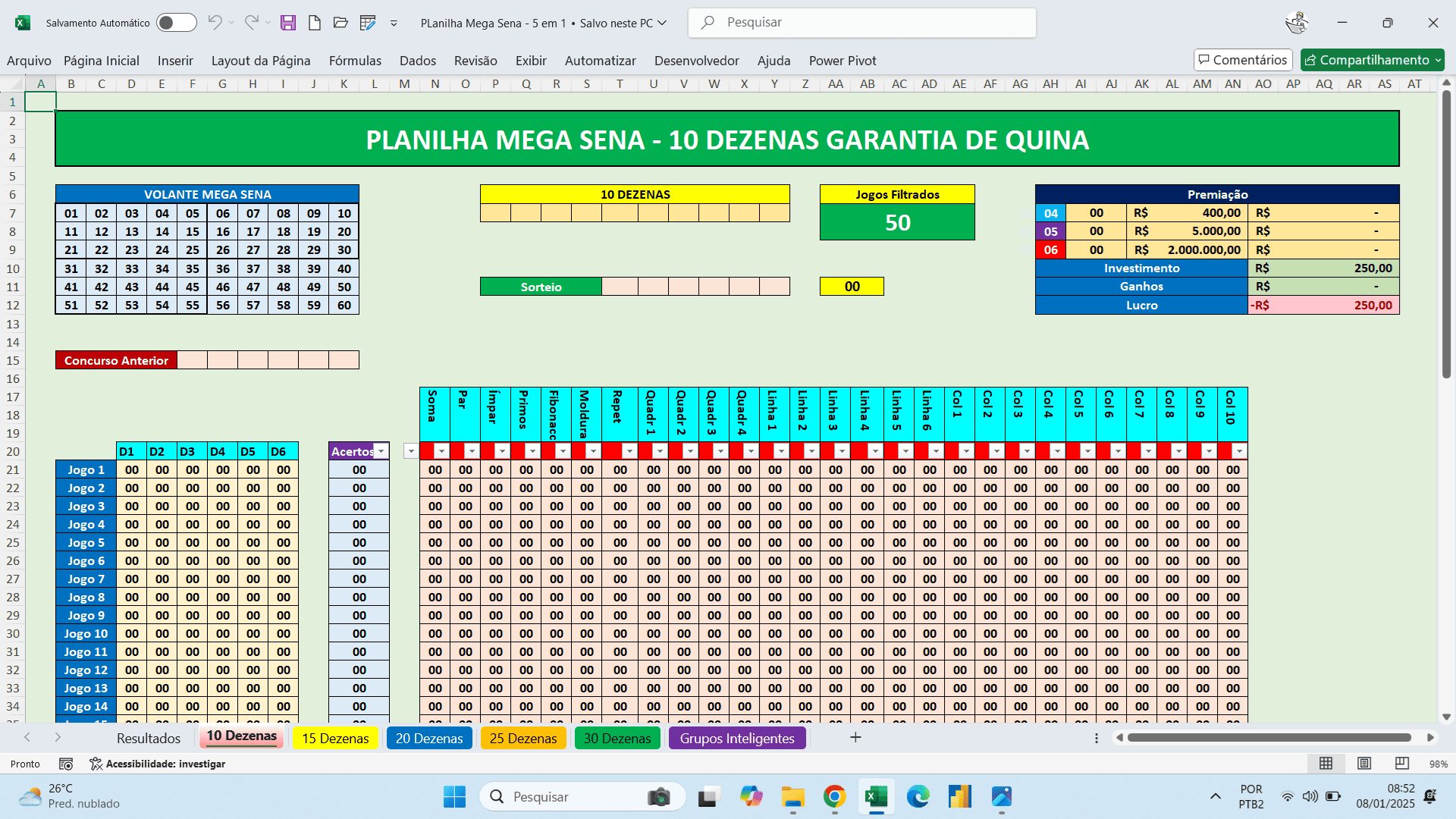This screenshot has height=819, width=1456.
Task: Select the Dados ribbon tab
Action: [x=418, y=61]
